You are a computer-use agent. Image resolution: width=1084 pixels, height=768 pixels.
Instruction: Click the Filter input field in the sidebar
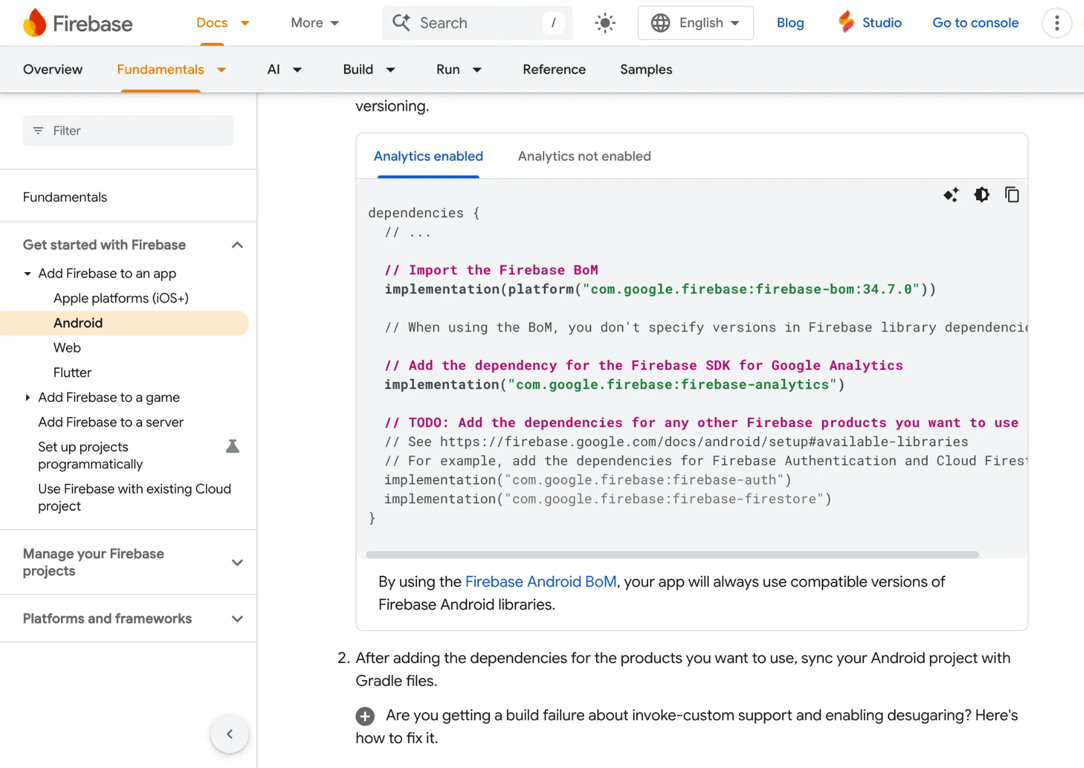pos(128,130)
